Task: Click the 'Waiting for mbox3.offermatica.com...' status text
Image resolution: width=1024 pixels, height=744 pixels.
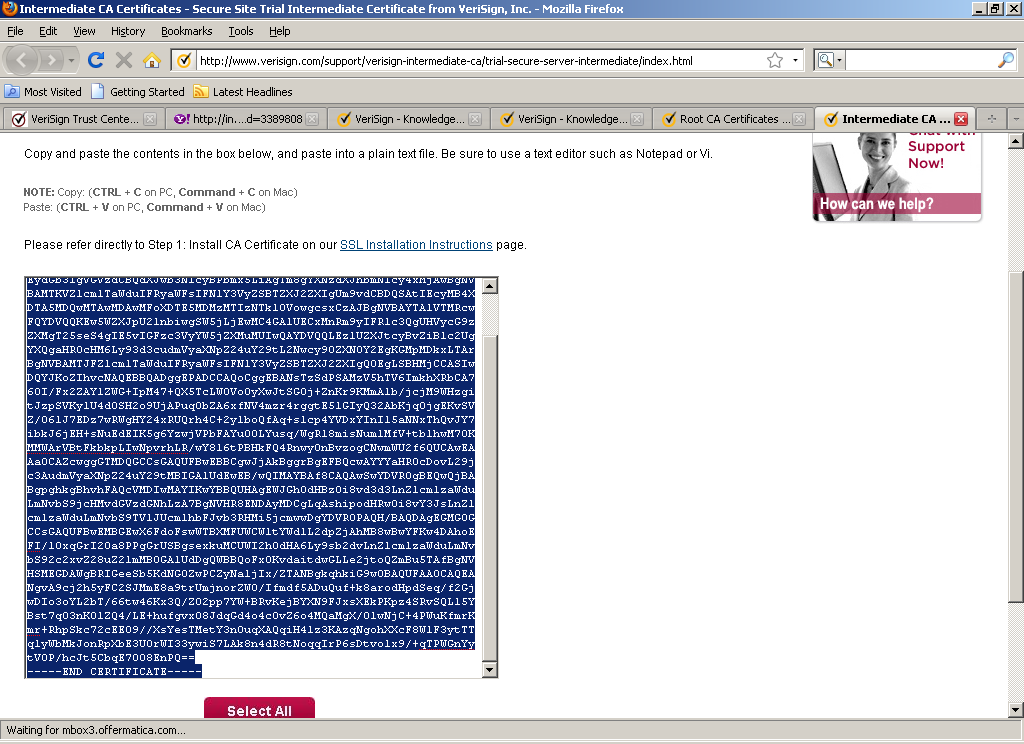Action: pos(96,730)
